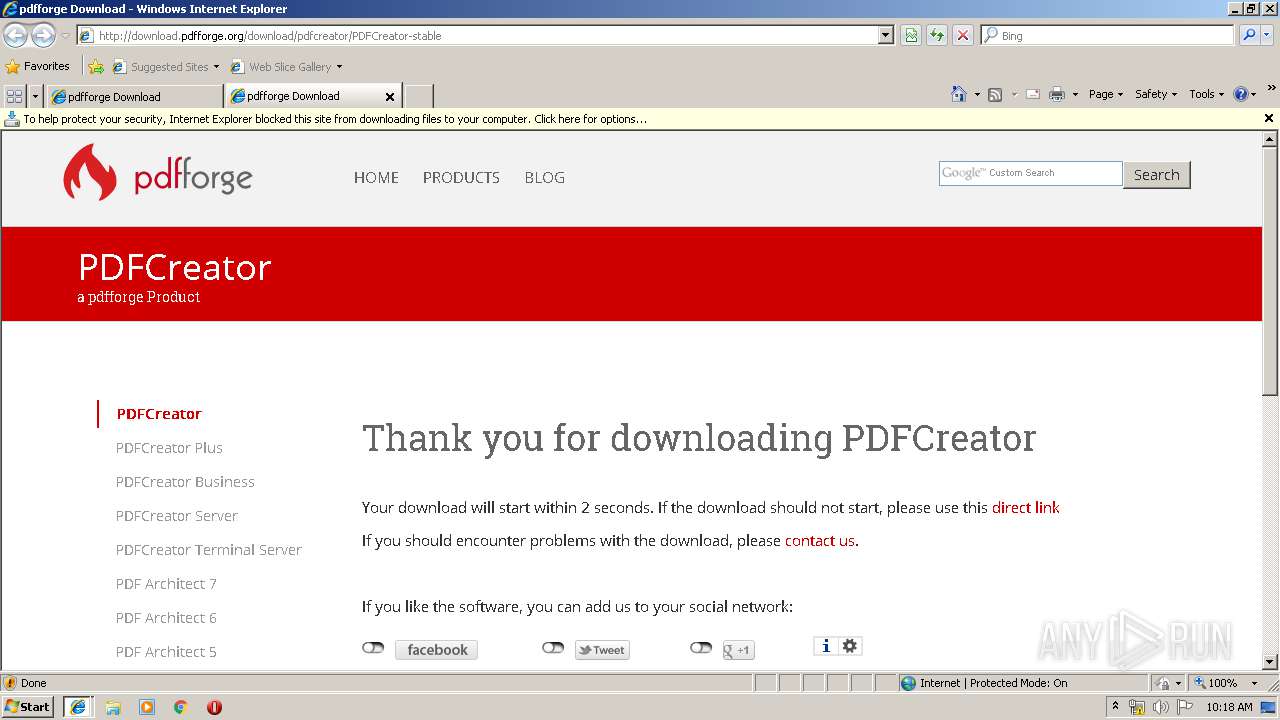Enable the Tweet social toggle

tap(553, 648)
